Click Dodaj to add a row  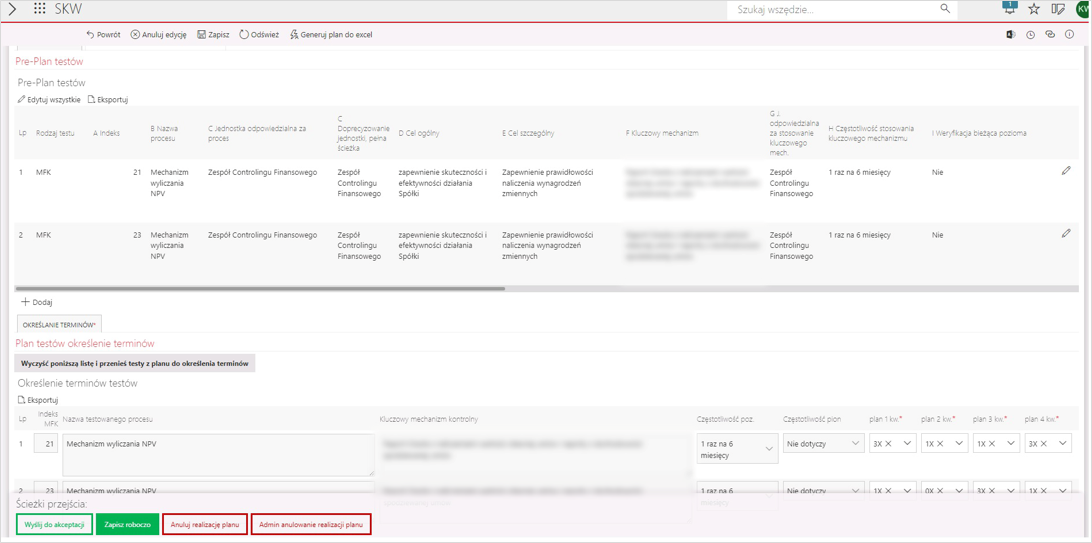[x=38, y=302]
